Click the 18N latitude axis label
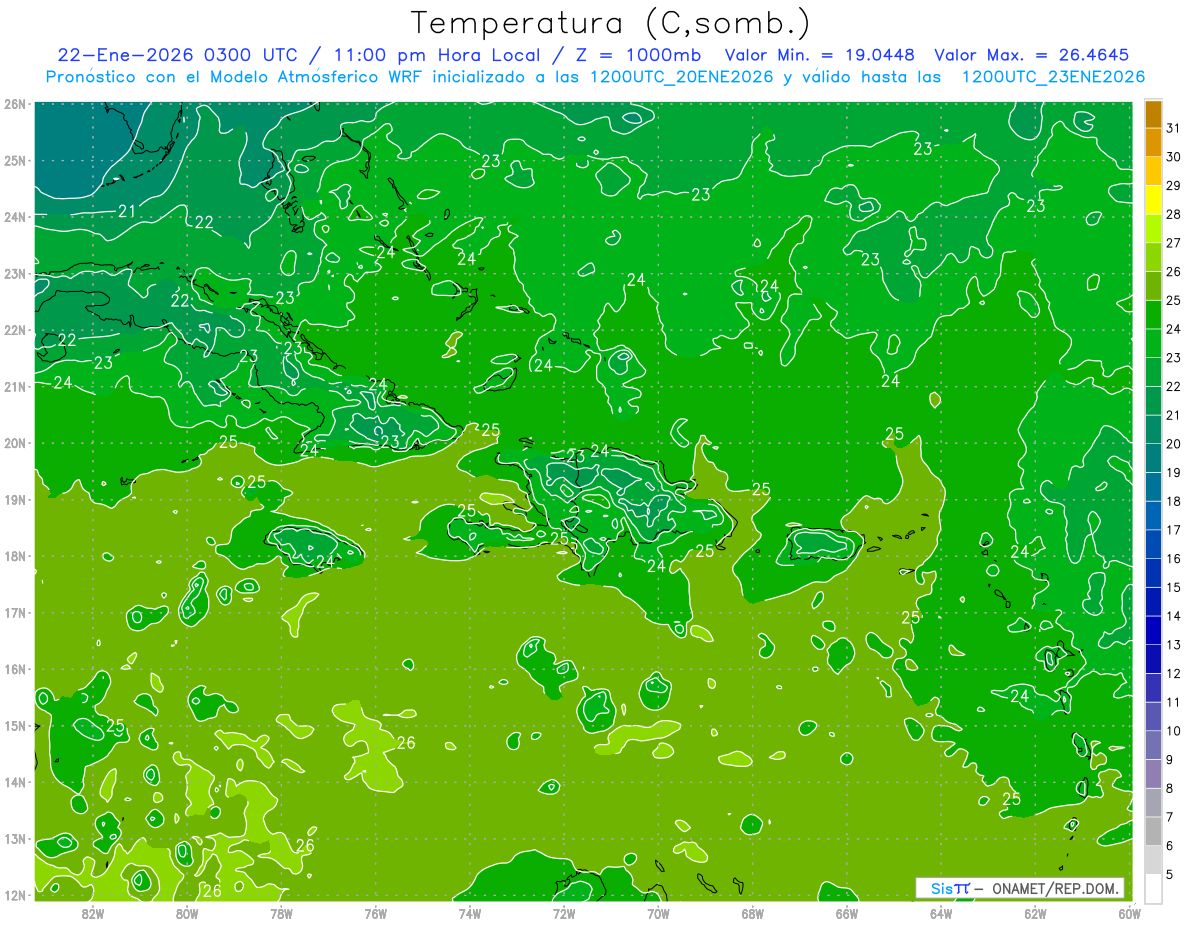Image resolution: width=1200 pixels, height=927 pixels. pos(15,556)
